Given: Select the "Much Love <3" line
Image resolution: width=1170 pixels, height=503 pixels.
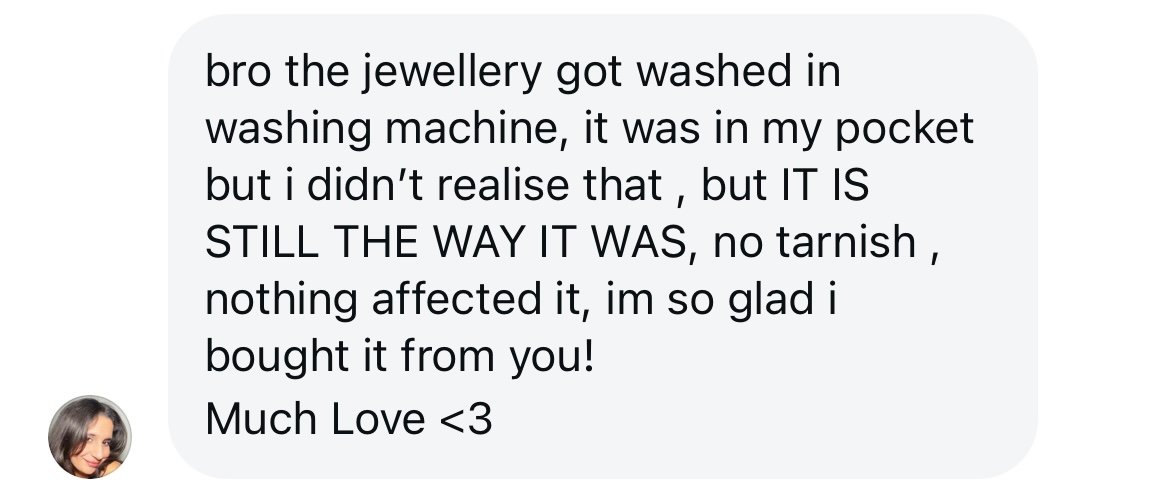Looking at the screenshot, I should 348,419.
